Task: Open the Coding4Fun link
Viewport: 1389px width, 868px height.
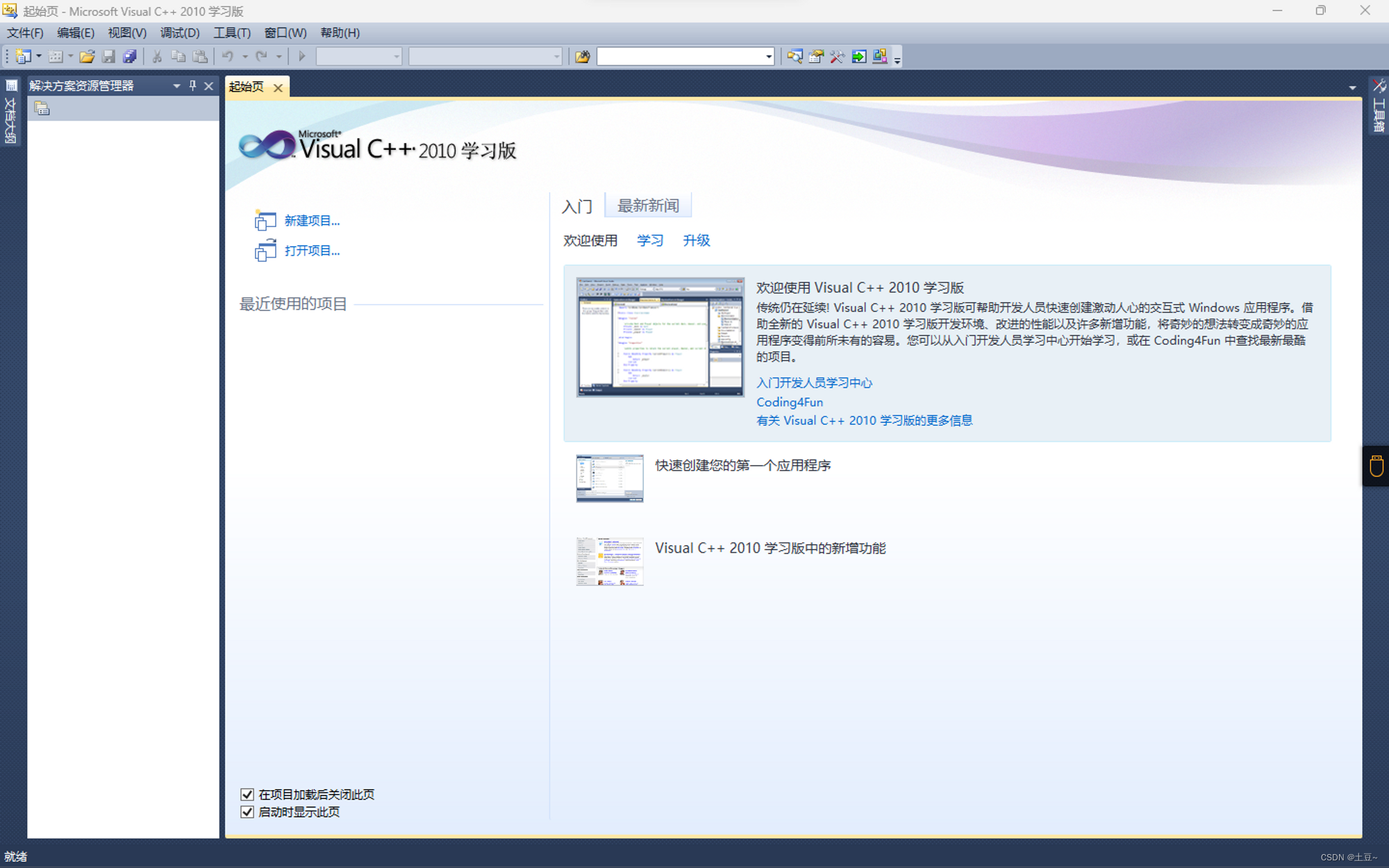Action: [x=790, y=402]
